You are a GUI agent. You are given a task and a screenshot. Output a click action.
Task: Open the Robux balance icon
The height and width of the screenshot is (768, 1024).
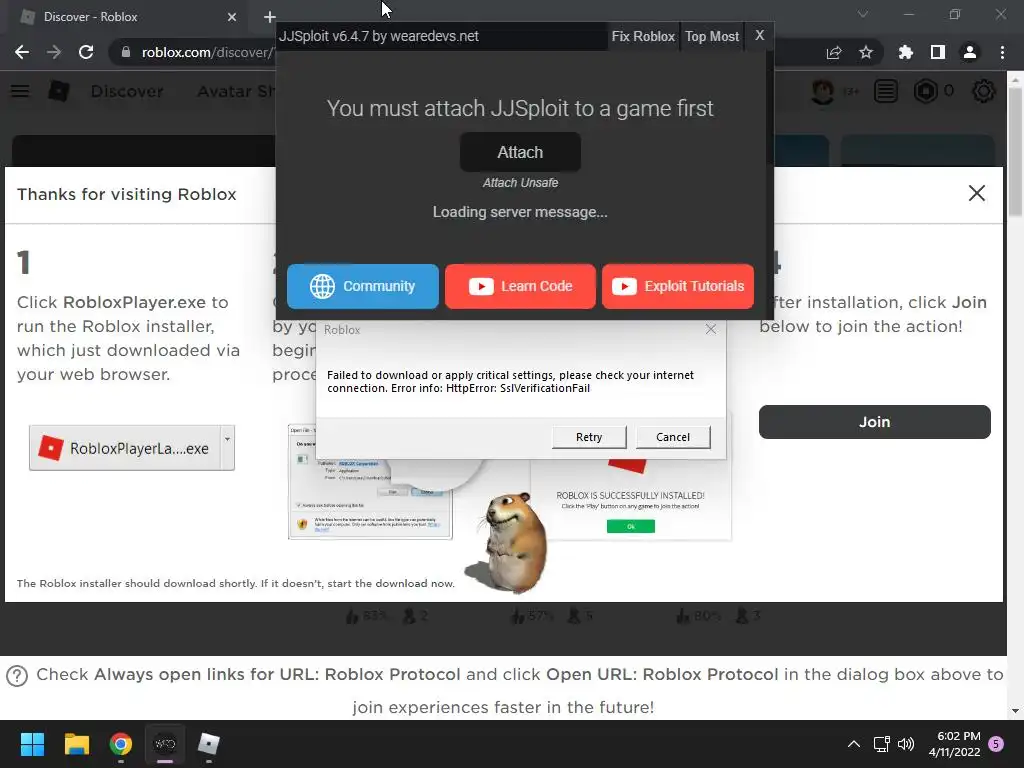pyautogui.click(x=925, y=91)
